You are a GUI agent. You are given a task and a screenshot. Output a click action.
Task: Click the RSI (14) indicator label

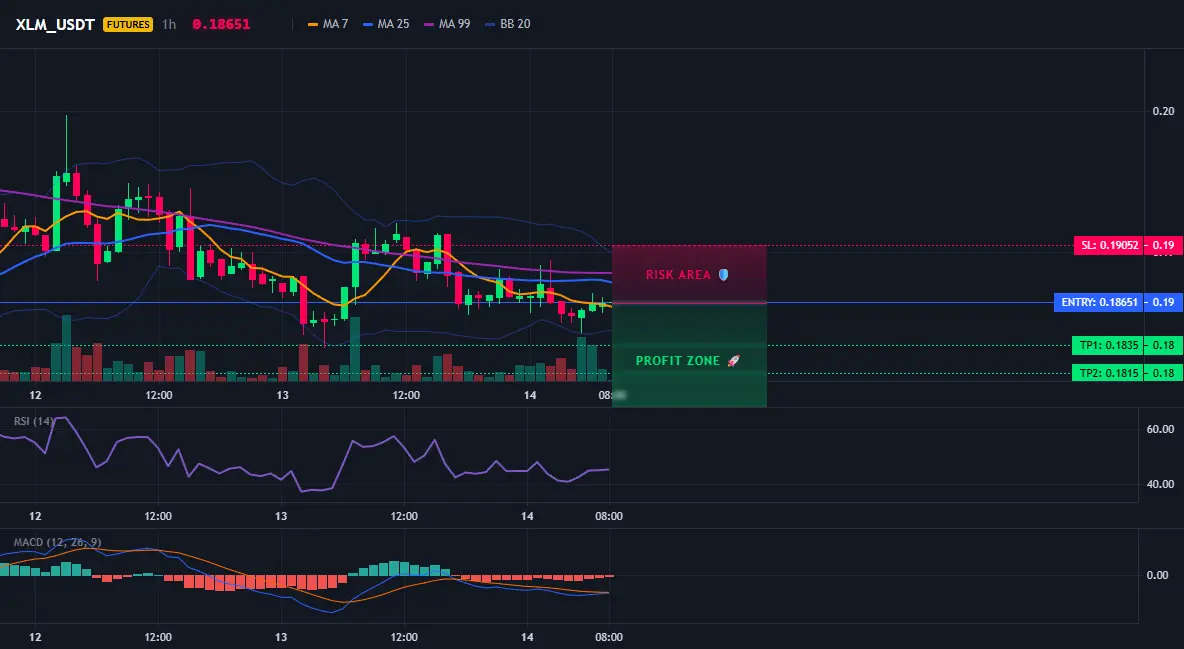33,421
